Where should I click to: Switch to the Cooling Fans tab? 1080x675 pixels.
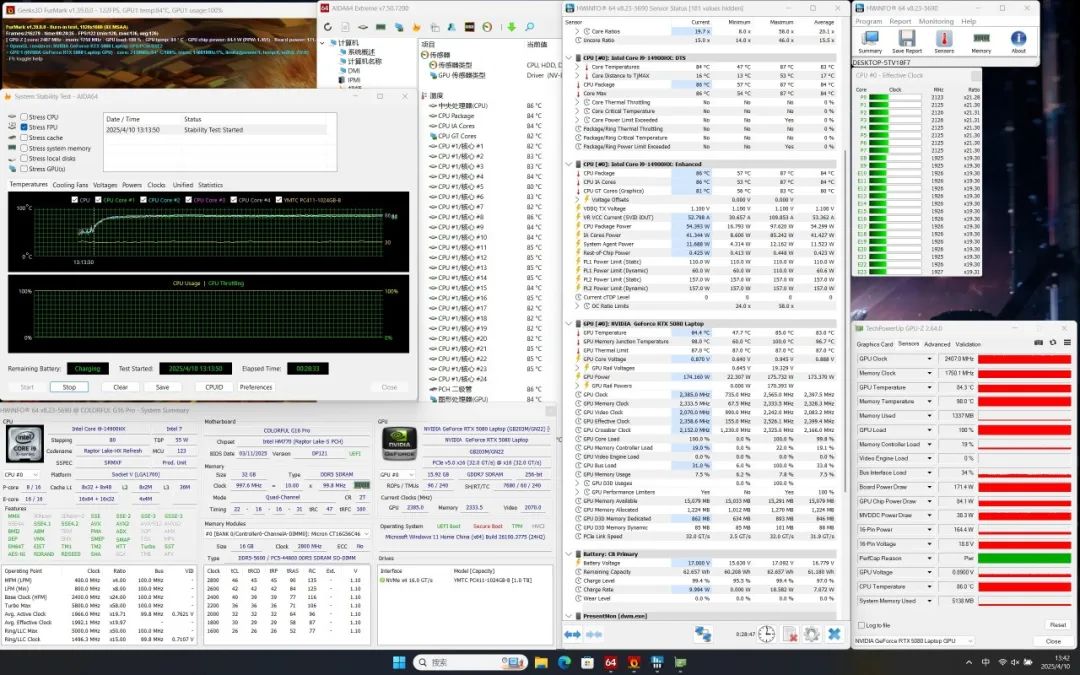coord(70,185)
